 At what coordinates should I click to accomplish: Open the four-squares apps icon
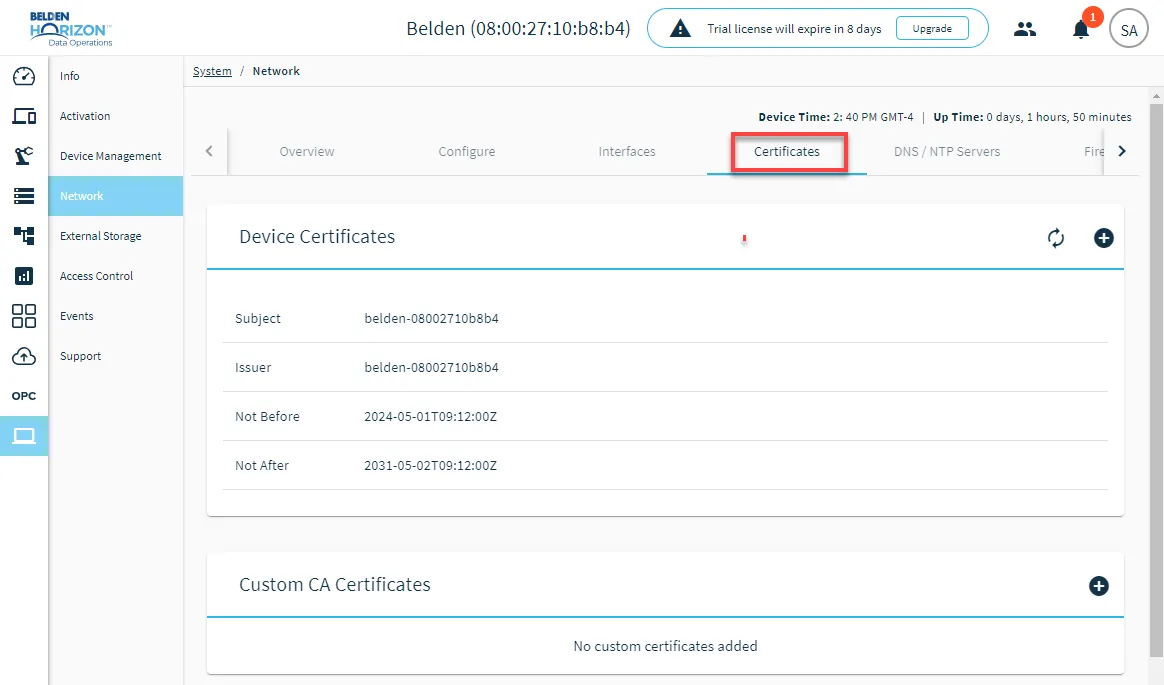(x=24, y=316)
